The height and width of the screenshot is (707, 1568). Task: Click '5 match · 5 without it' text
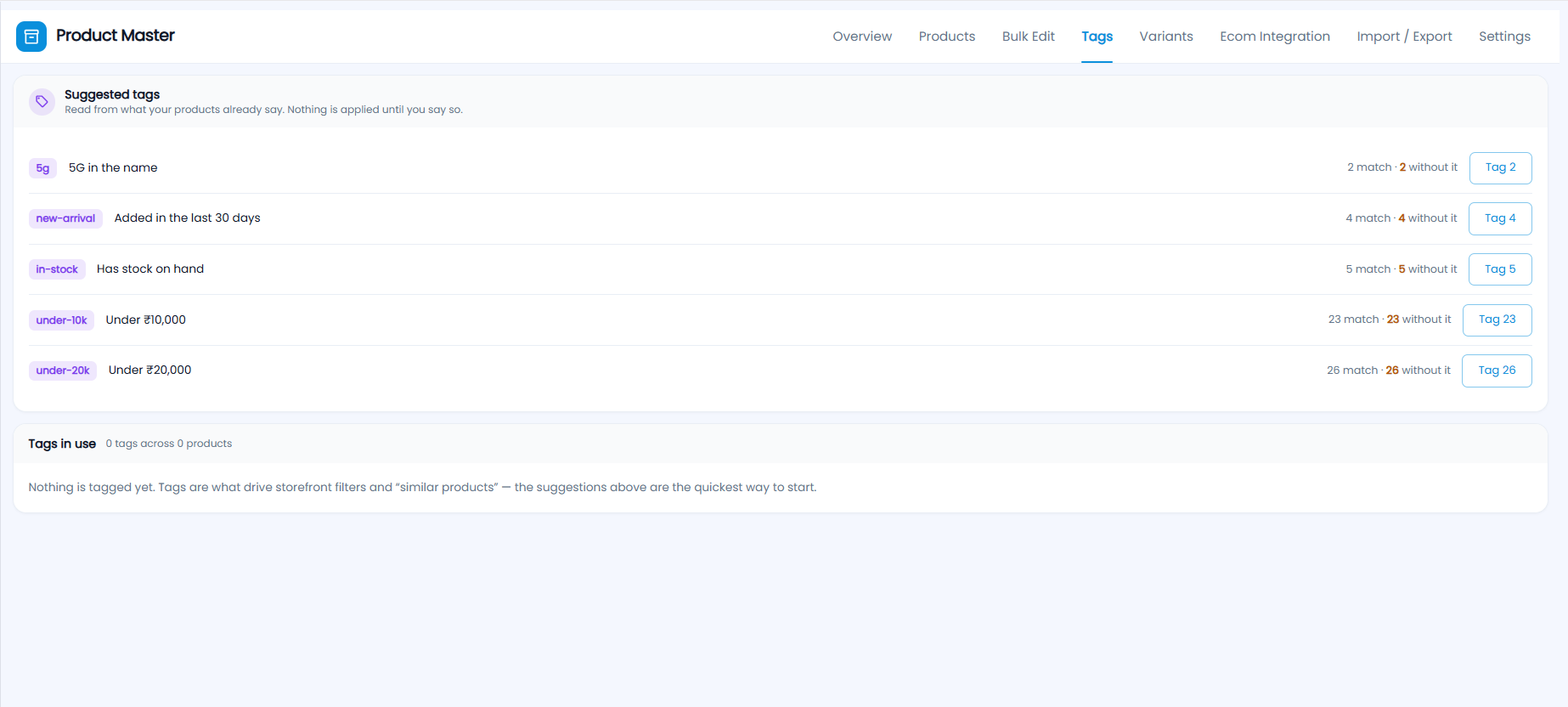click(x=1402, y=269)
